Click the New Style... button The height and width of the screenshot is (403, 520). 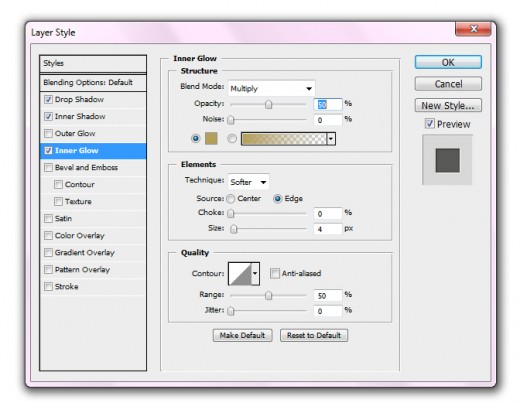click(x=448, y=105)
